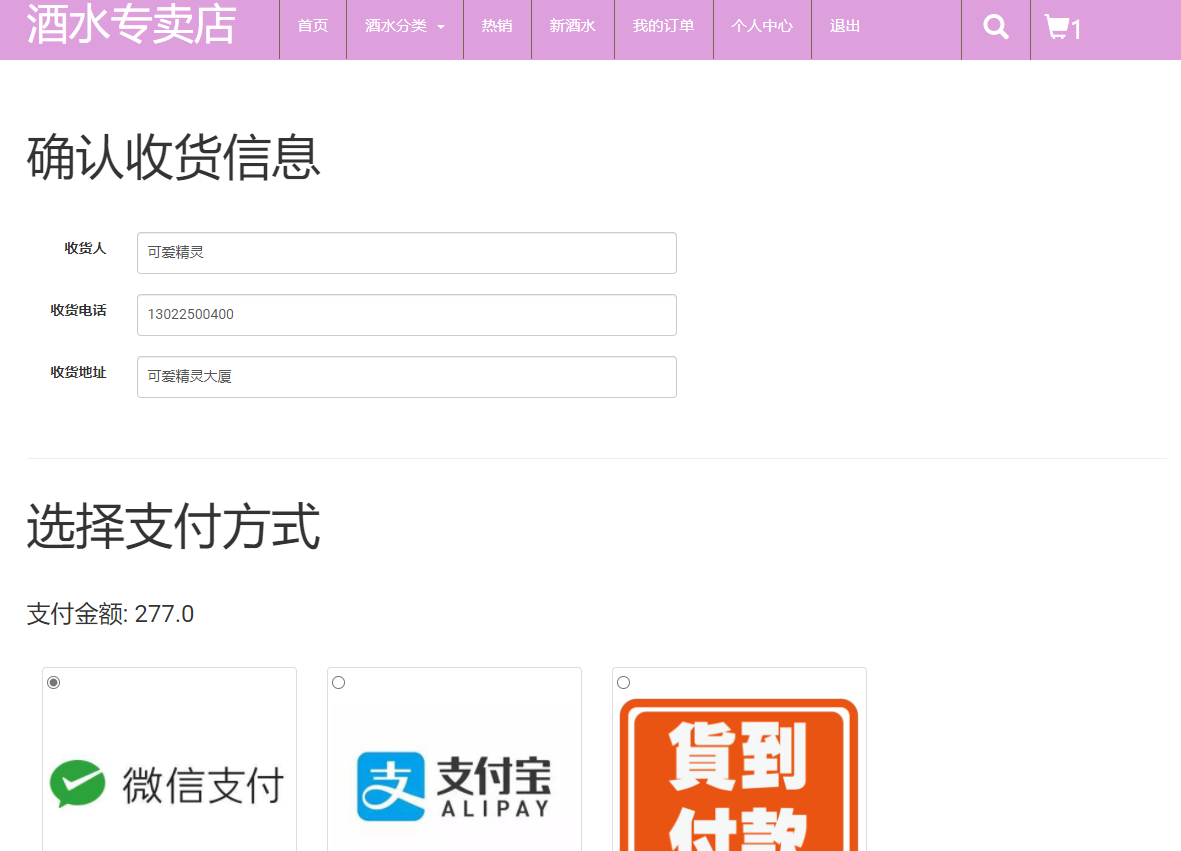
Task: Open the search function using the magnifier icon
Action: tap(994, 26)
